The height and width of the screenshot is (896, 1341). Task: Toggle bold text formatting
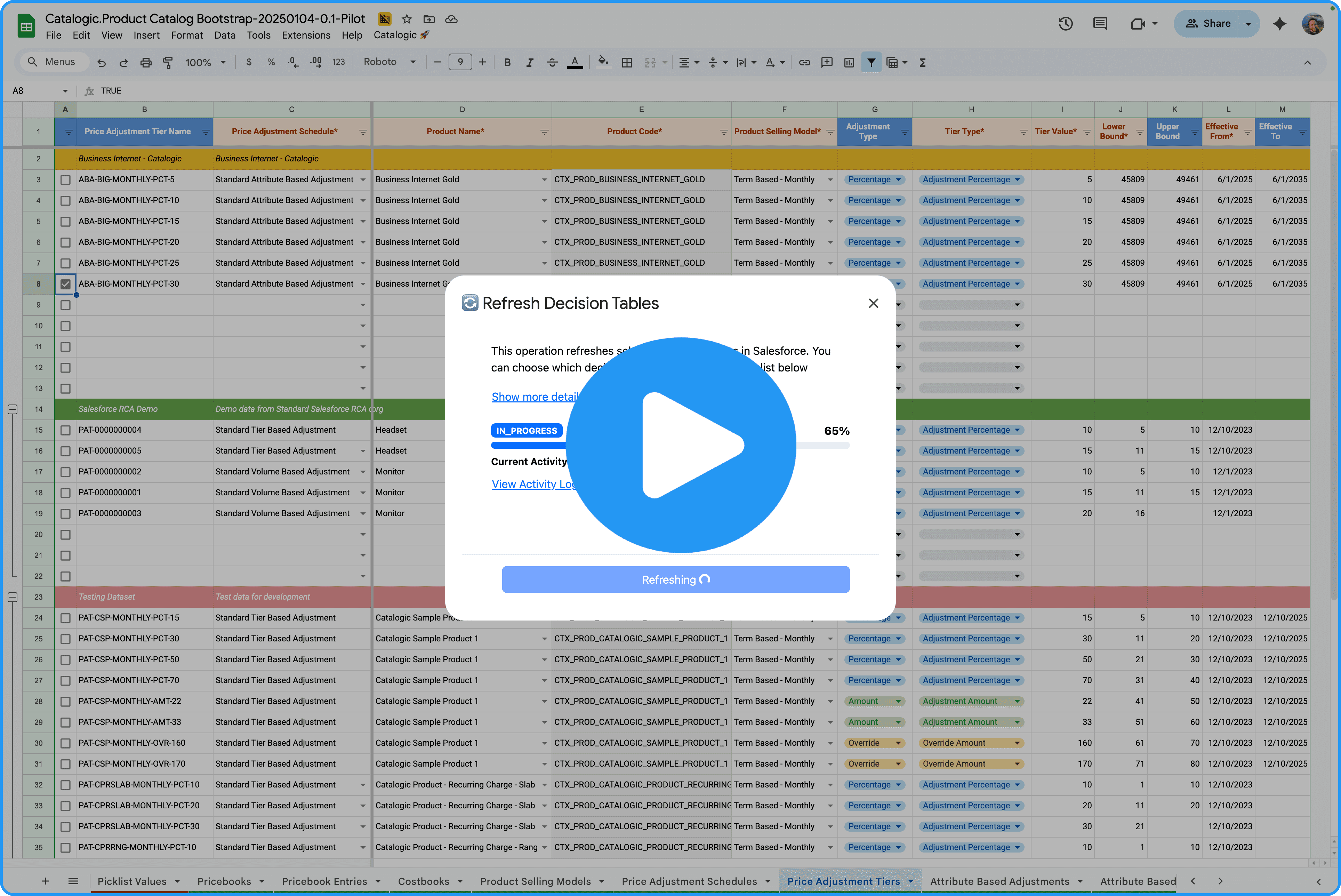click(507, 62)
